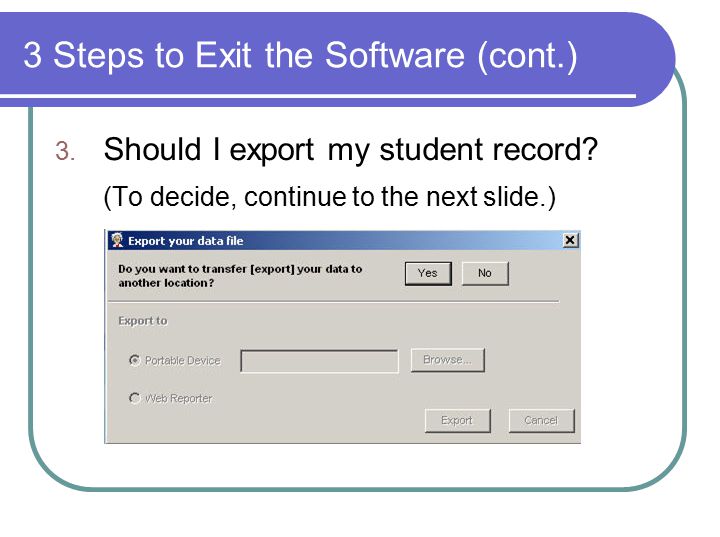Click the '(To decide, continue to the next slide.)' text

pos(329,198)
